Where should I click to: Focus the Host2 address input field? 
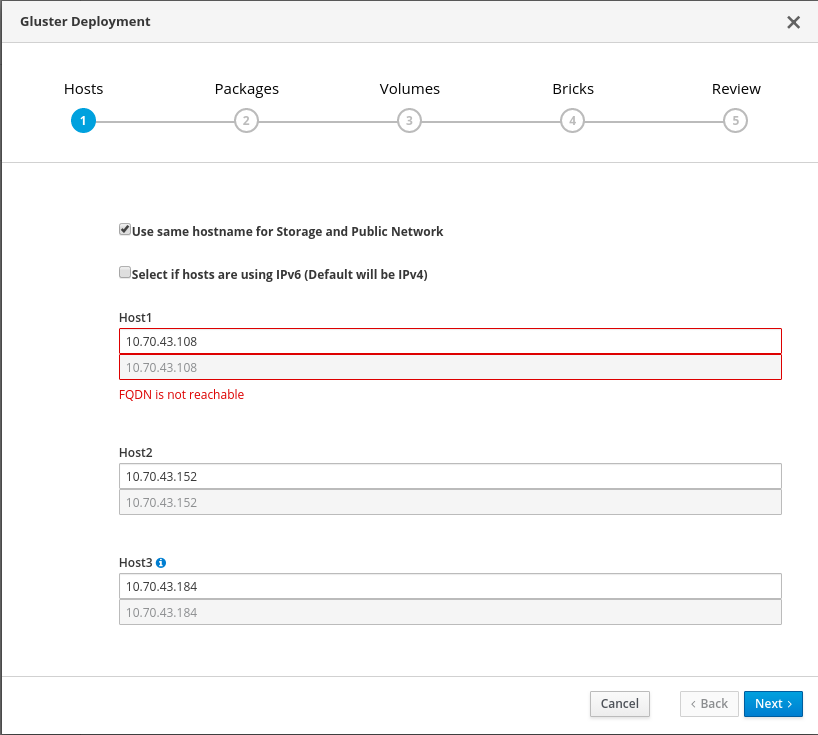click(450, 476)
